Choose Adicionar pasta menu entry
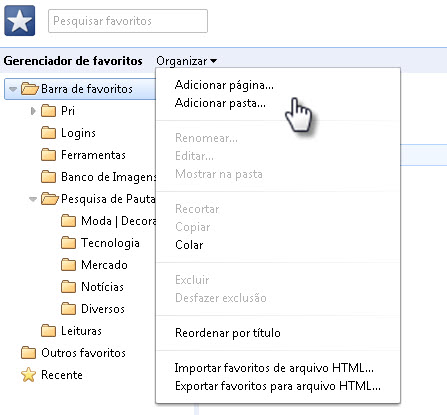 point(220,103)
